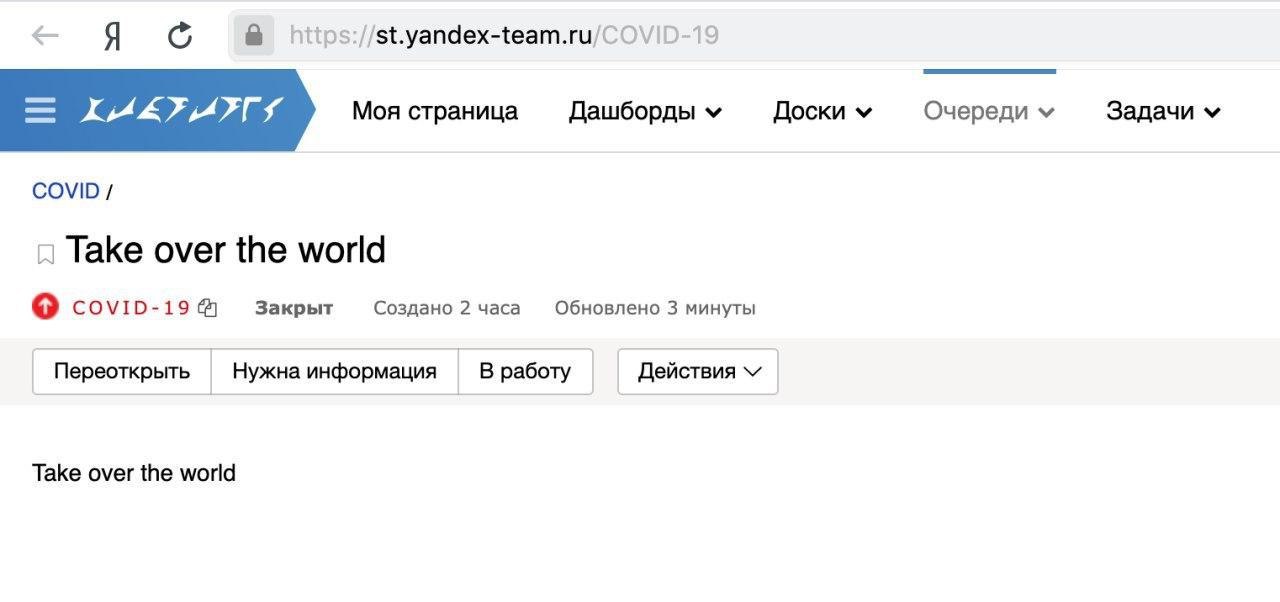This screenshot has height=602, width=1280.
Task: Click the red priority arrow icon
Action: 46,307
